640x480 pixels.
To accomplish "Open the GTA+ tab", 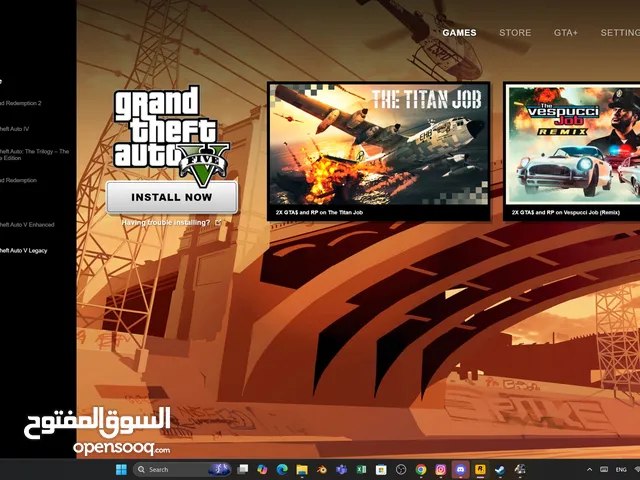I will (x=566, y=33).
